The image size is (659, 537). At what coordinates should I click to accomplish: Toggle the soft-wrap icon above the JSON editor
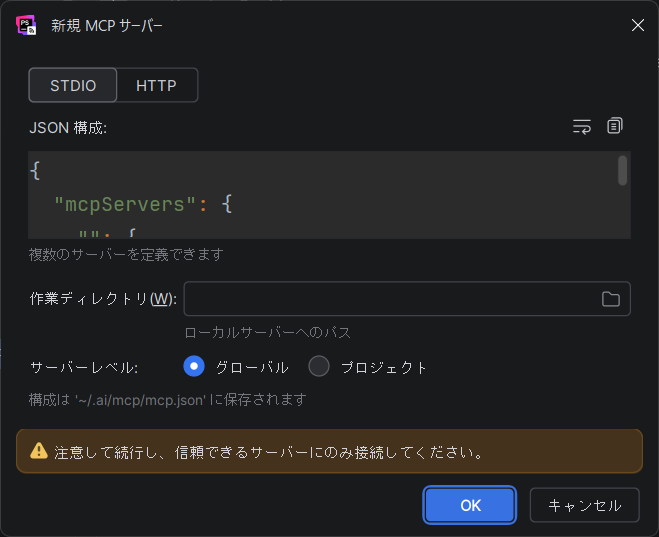click(582, 126)
